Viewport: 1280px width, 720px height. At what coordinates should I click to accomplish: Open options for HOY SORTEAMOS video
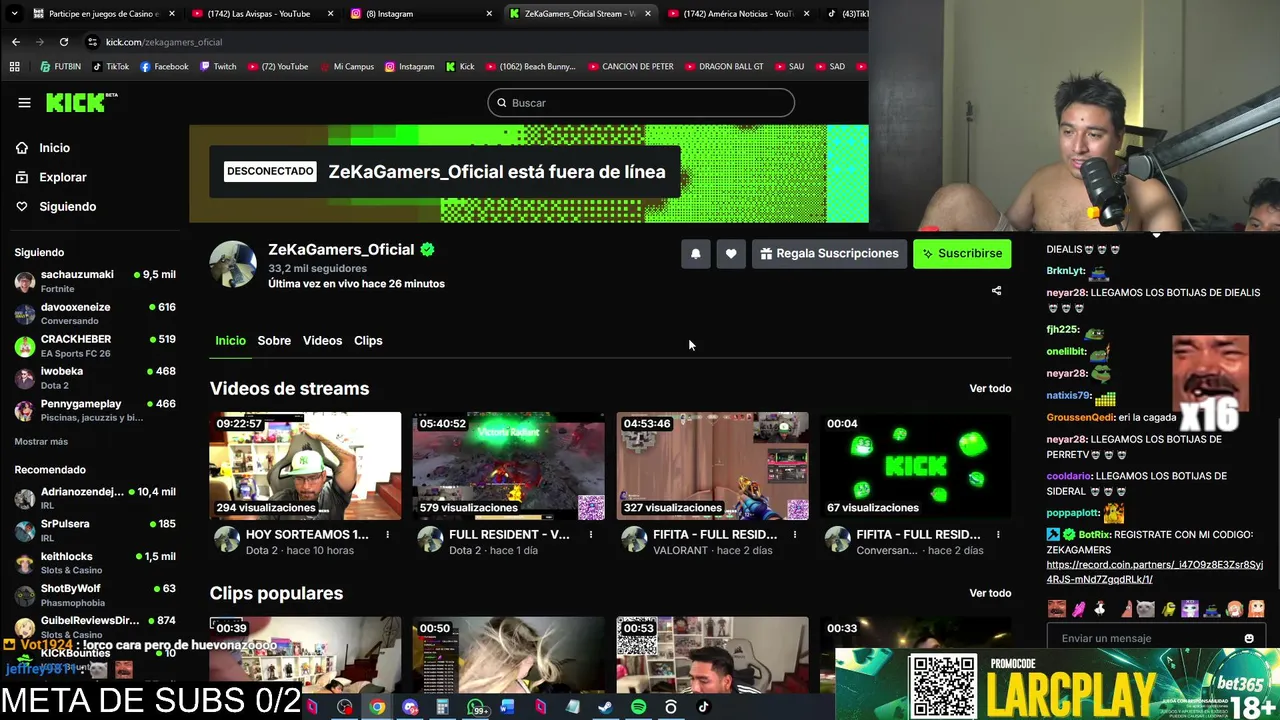(x=388, y=535)
